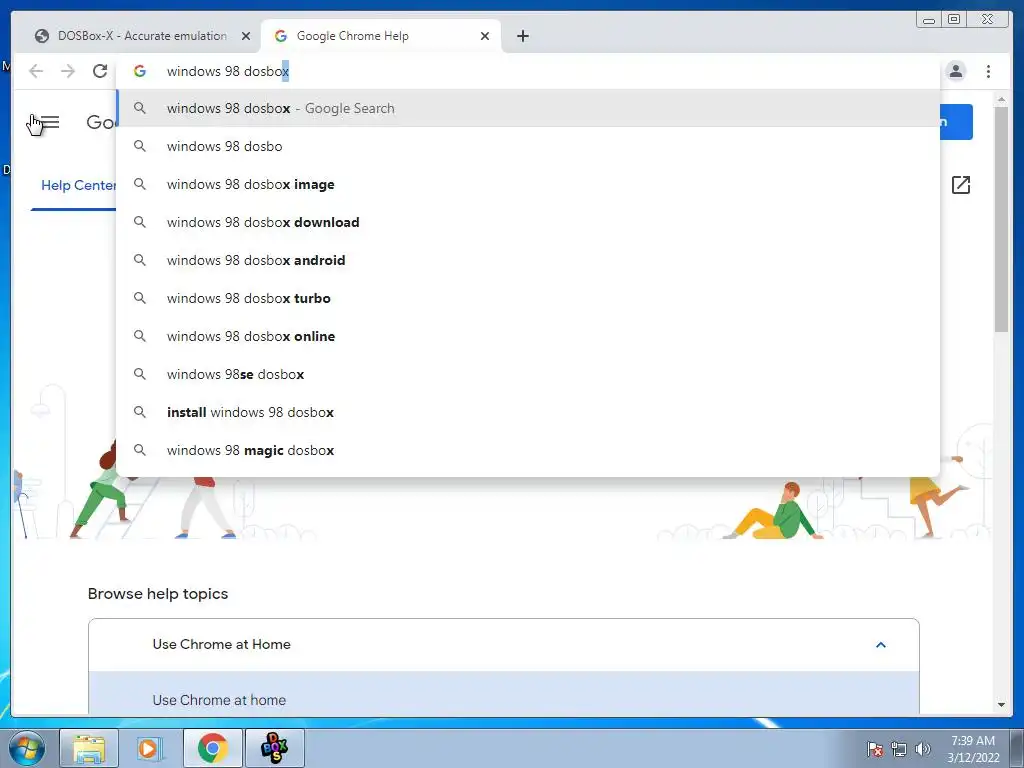This screenshot has height=768, width=1024.
Task: Click search icon beside 'windows 98 dosbox image'
Action: click(x=140, y=184)
